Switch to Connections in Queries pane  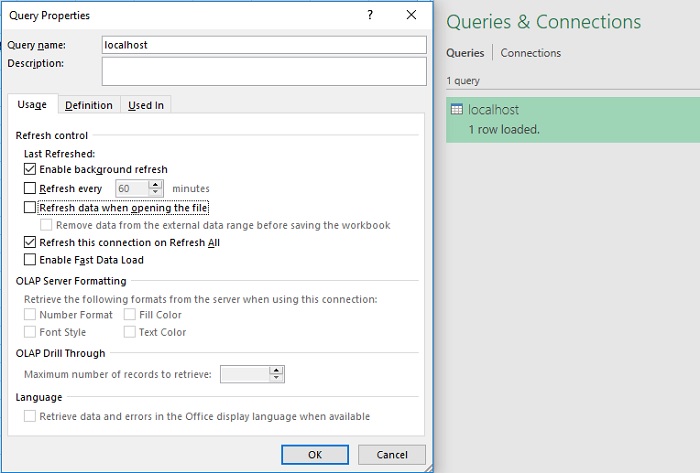[530, 53]
